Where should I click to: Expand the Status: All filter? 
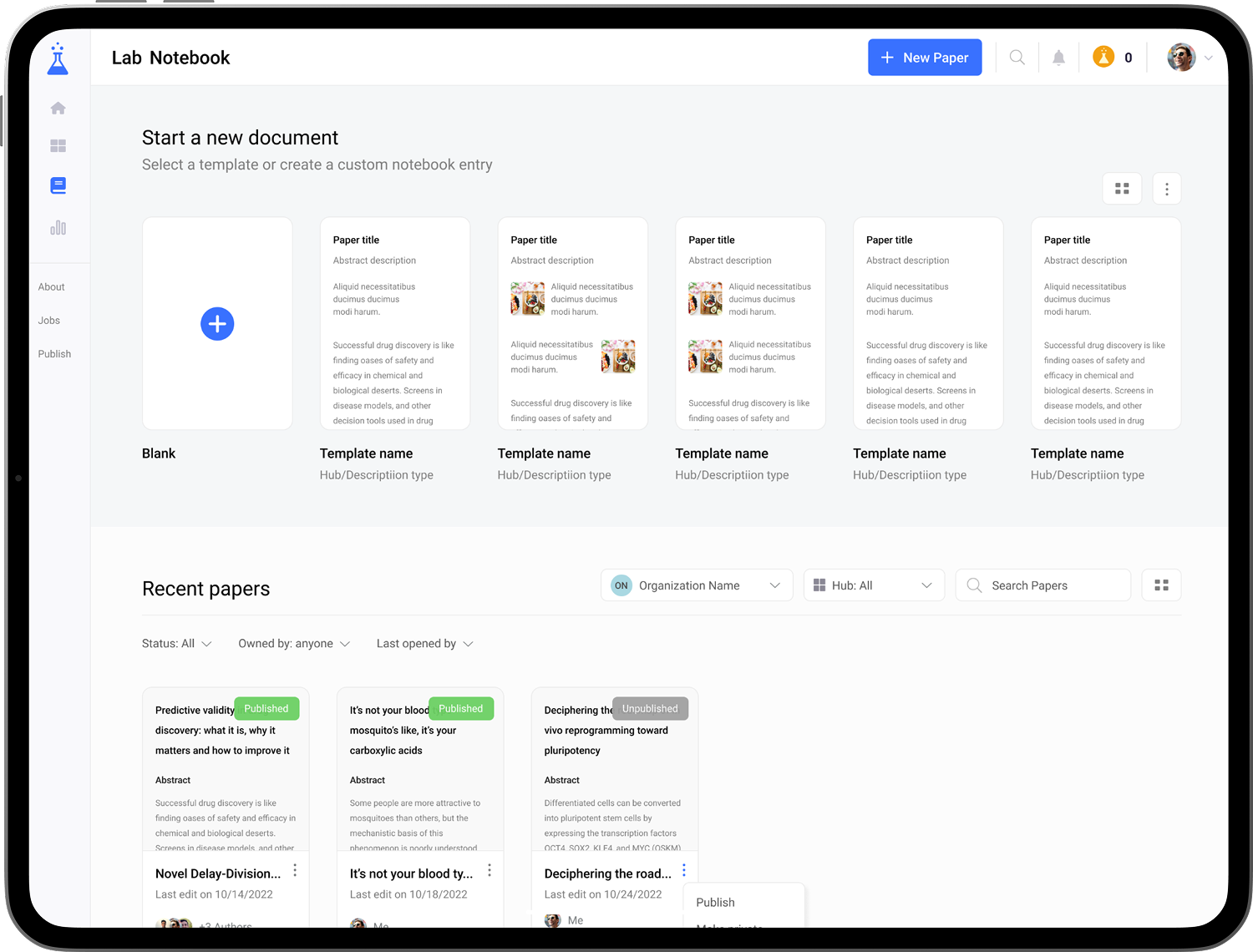[176, 644]
